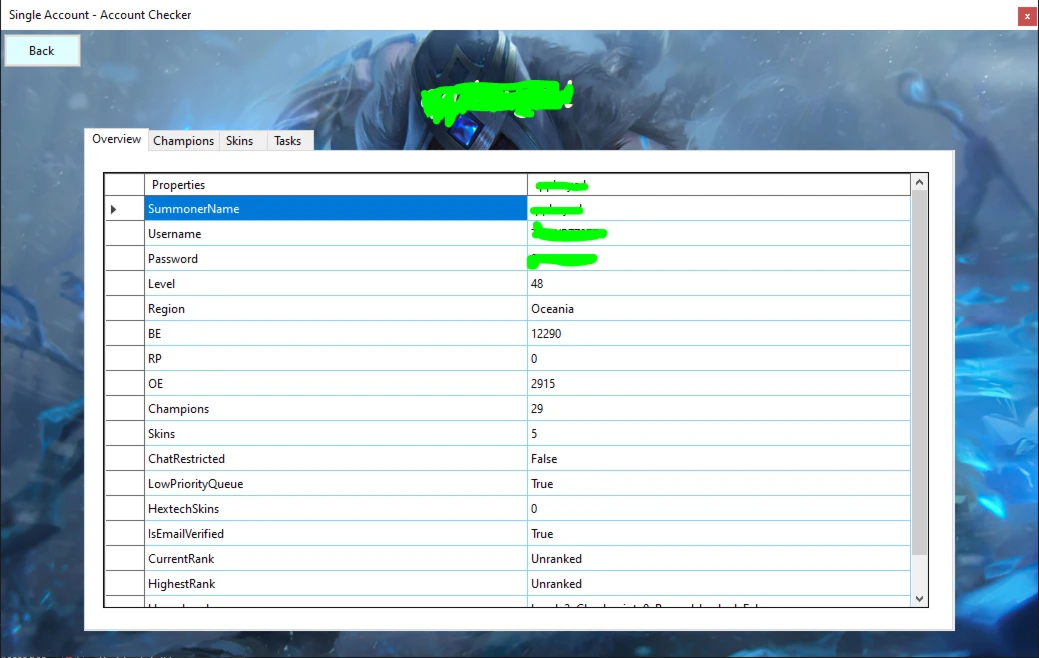Select the Tasks tab

288,141
